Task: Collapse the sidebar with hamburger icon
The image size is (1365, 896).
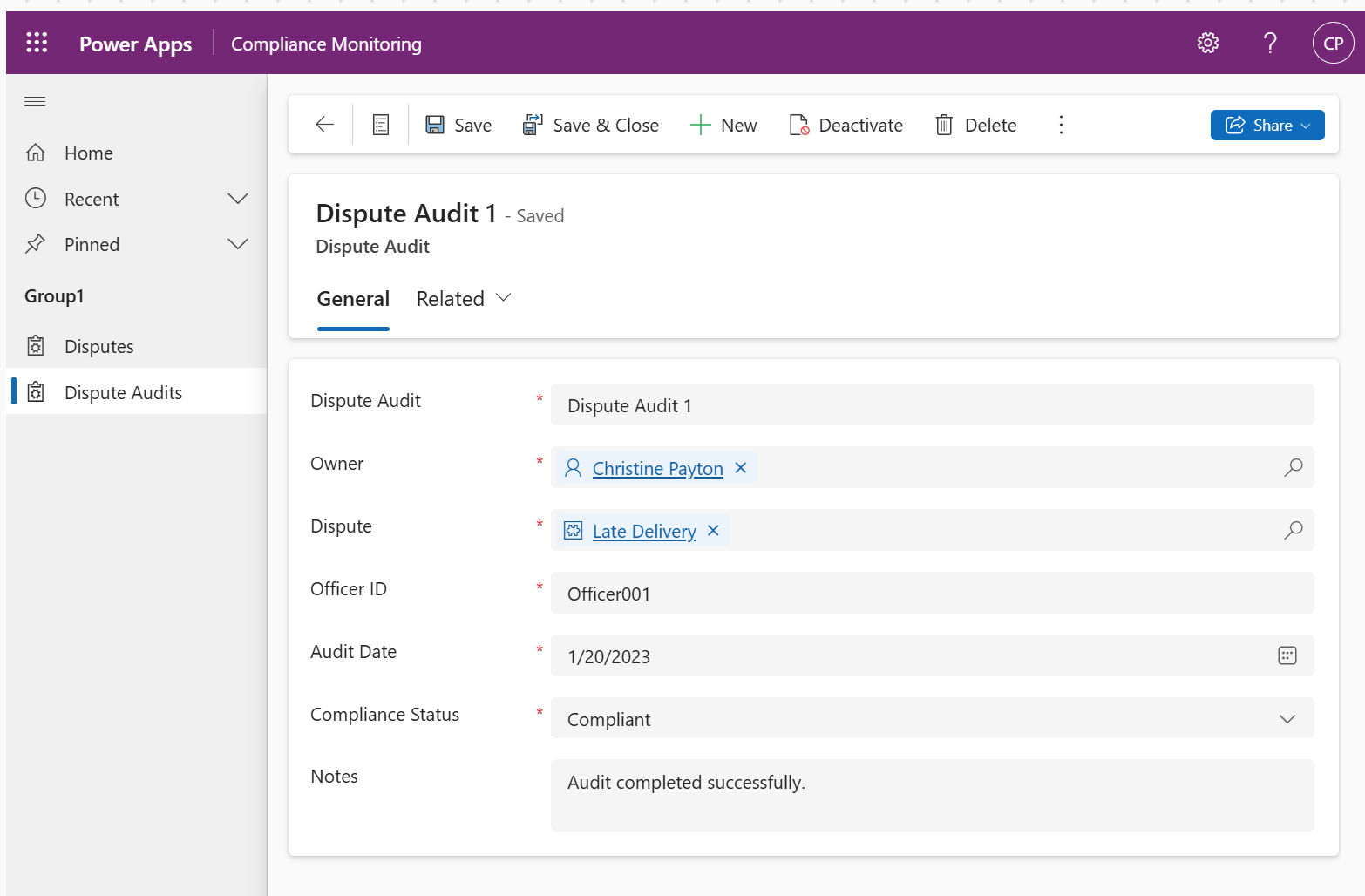Action: [35, 101]
